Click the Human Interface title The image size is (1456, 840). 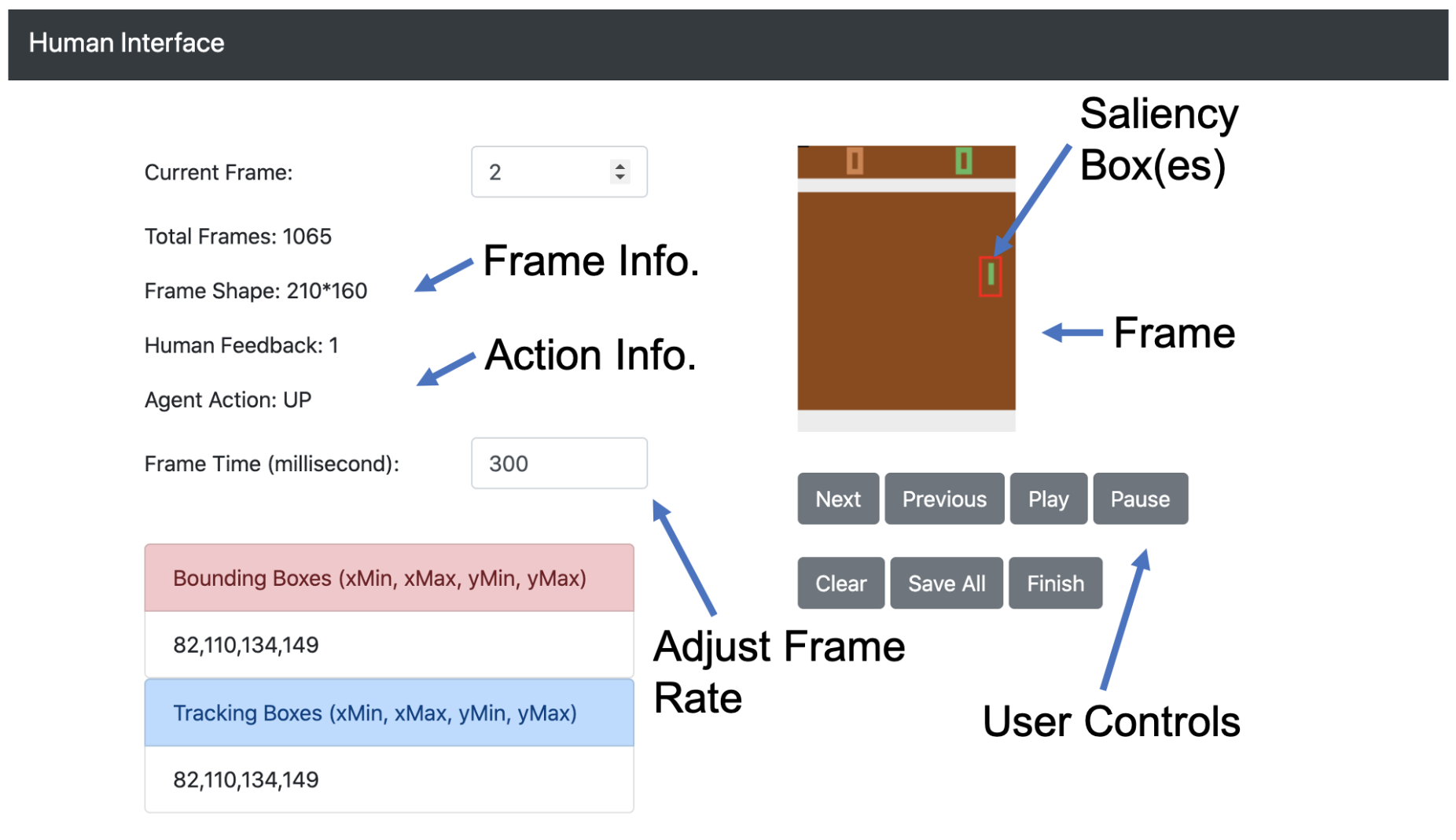click(127, 43)
